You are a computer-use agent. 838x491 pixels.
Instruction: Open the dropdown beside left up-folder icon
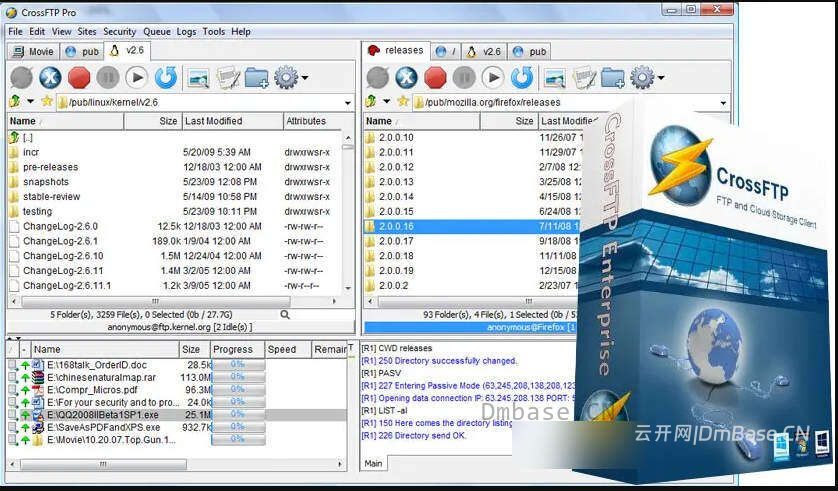pos(30,101)
